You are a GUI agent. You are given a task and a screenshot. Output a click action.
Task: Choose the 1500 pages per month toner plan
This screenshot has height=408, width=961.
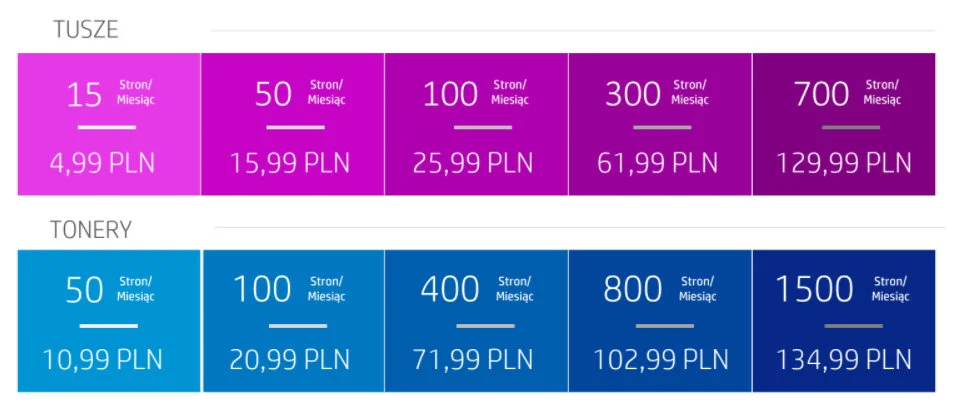coord(845,320)
